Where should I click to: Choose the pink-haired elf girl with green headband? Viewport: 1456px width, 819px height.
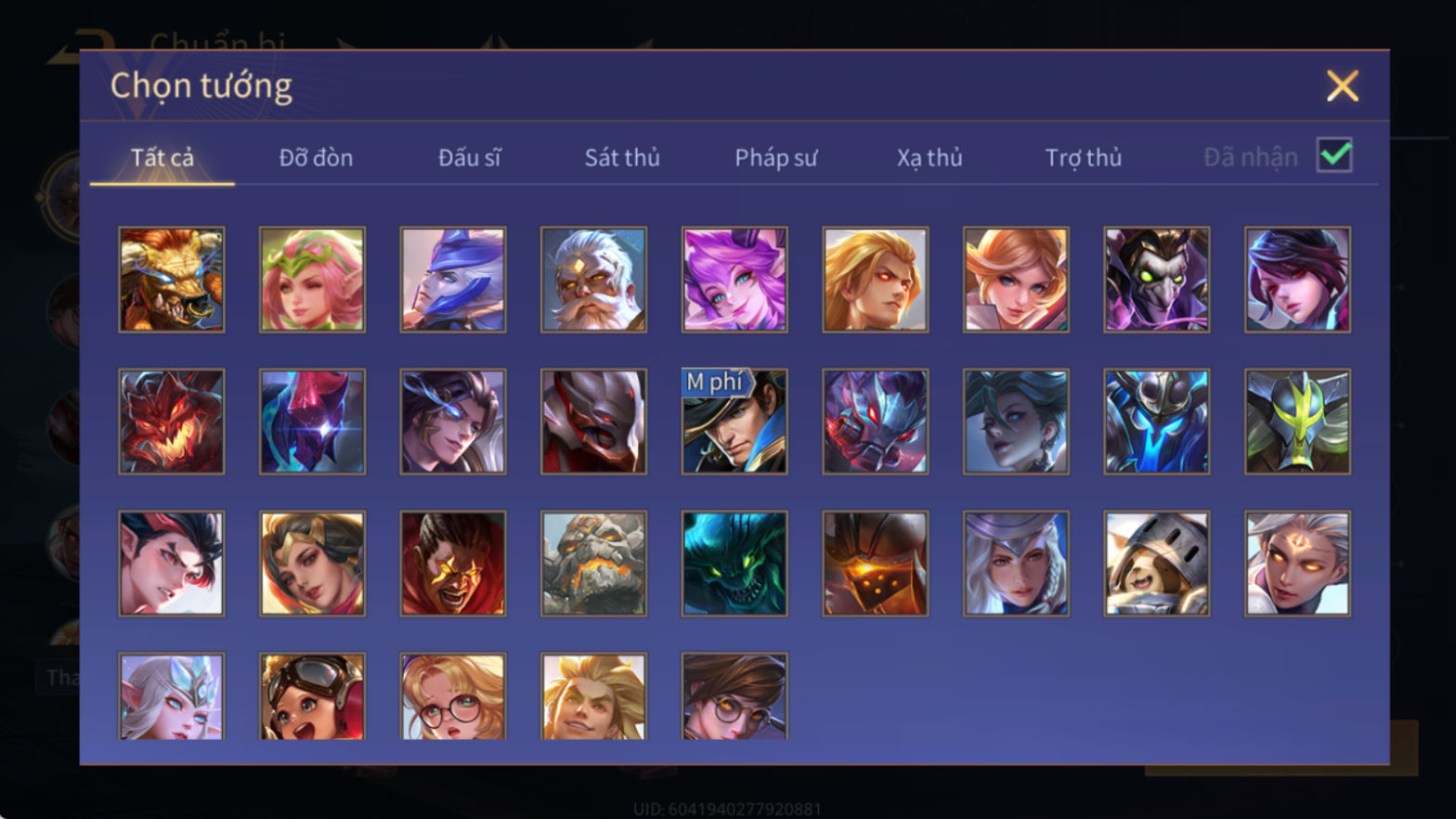(312, 279)
